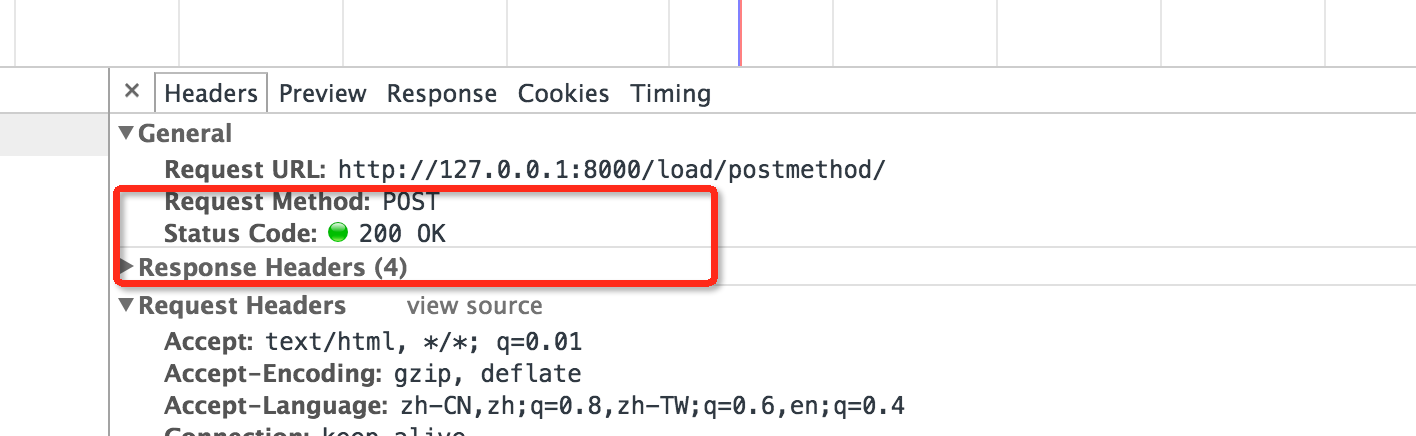1416x436 pixels.
Task: Click the view source link
Action: (474, 305)
